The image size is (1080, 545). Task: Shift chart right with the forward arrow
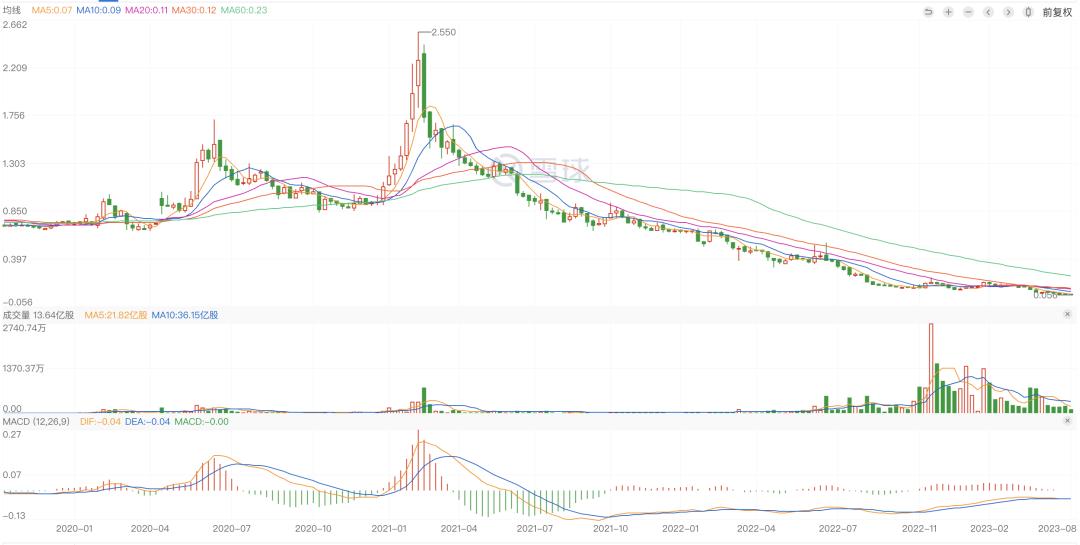tap(1008, 12)
